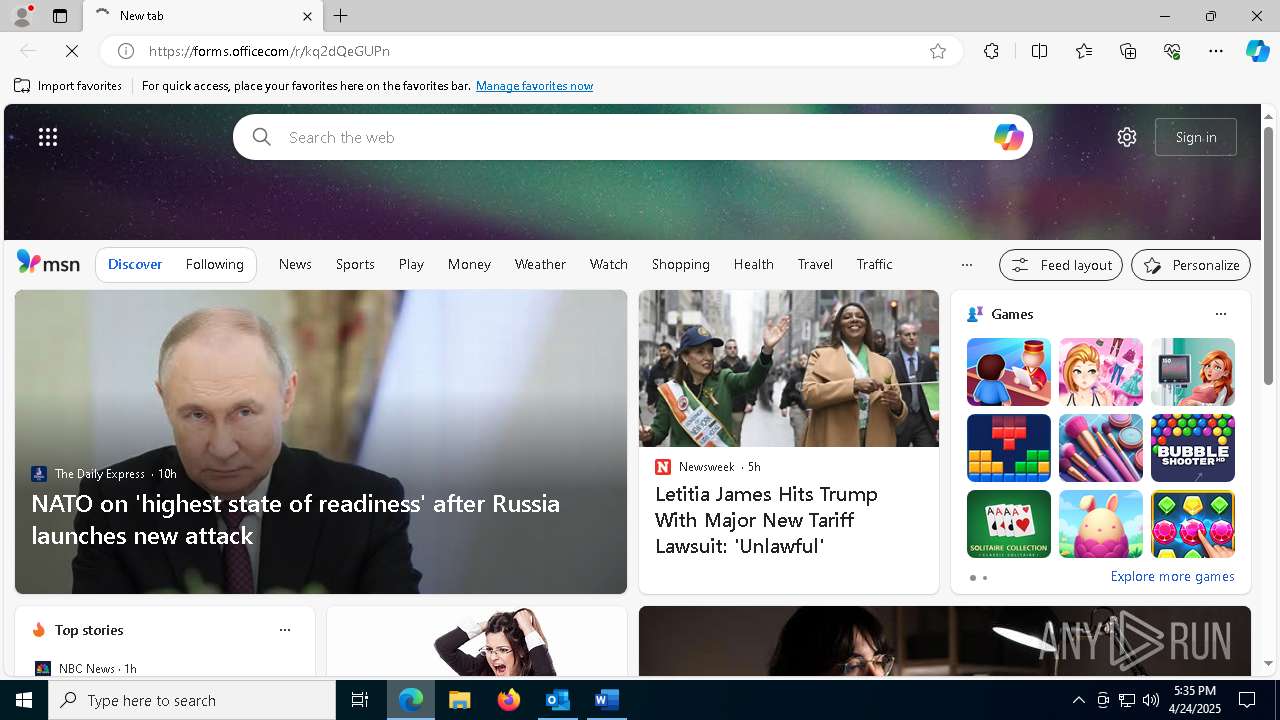Viewport: 1280px width, 720px height.
Task: Open the Money category
Action: pyautogui.click(x=469, y=264)
